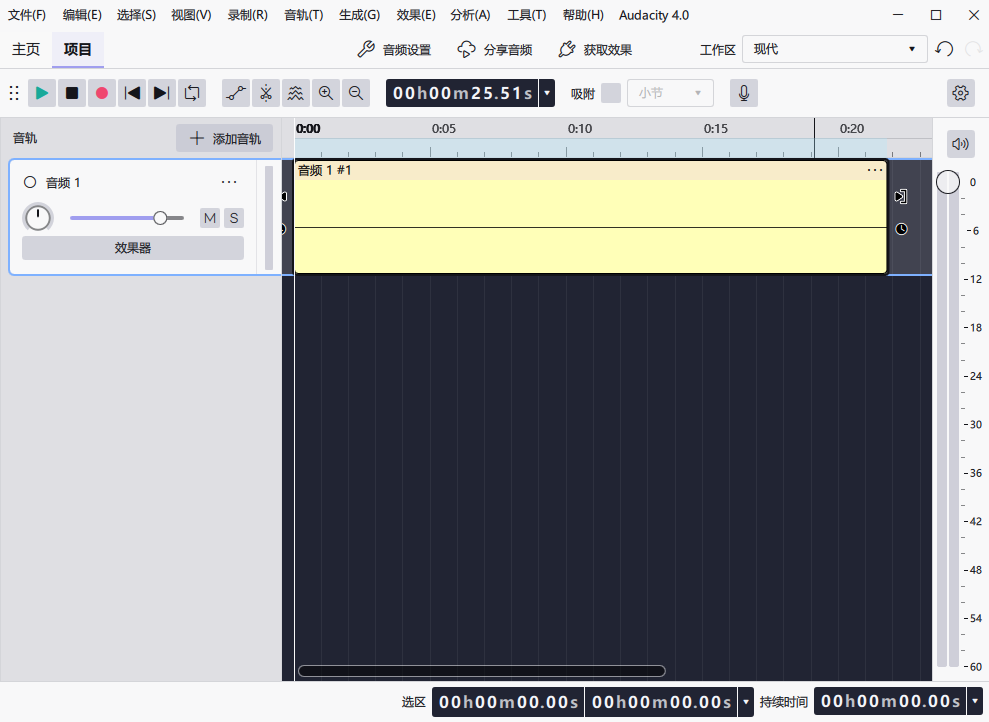Toggle the 吸附 snap checkbox
Screen dimensions: 989x722
click(611, 93)
